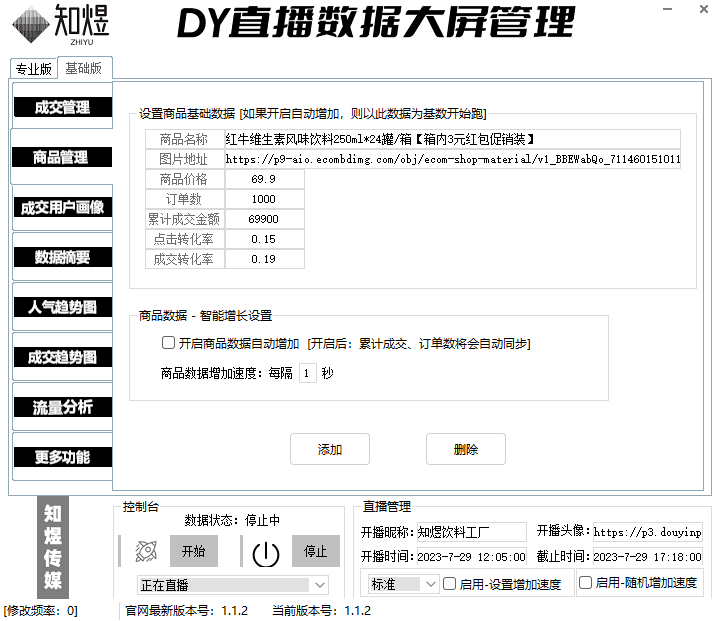Click the power icon beside 停止
The image size is (714, 621).
pyautogui.click(x=265, y=554)
